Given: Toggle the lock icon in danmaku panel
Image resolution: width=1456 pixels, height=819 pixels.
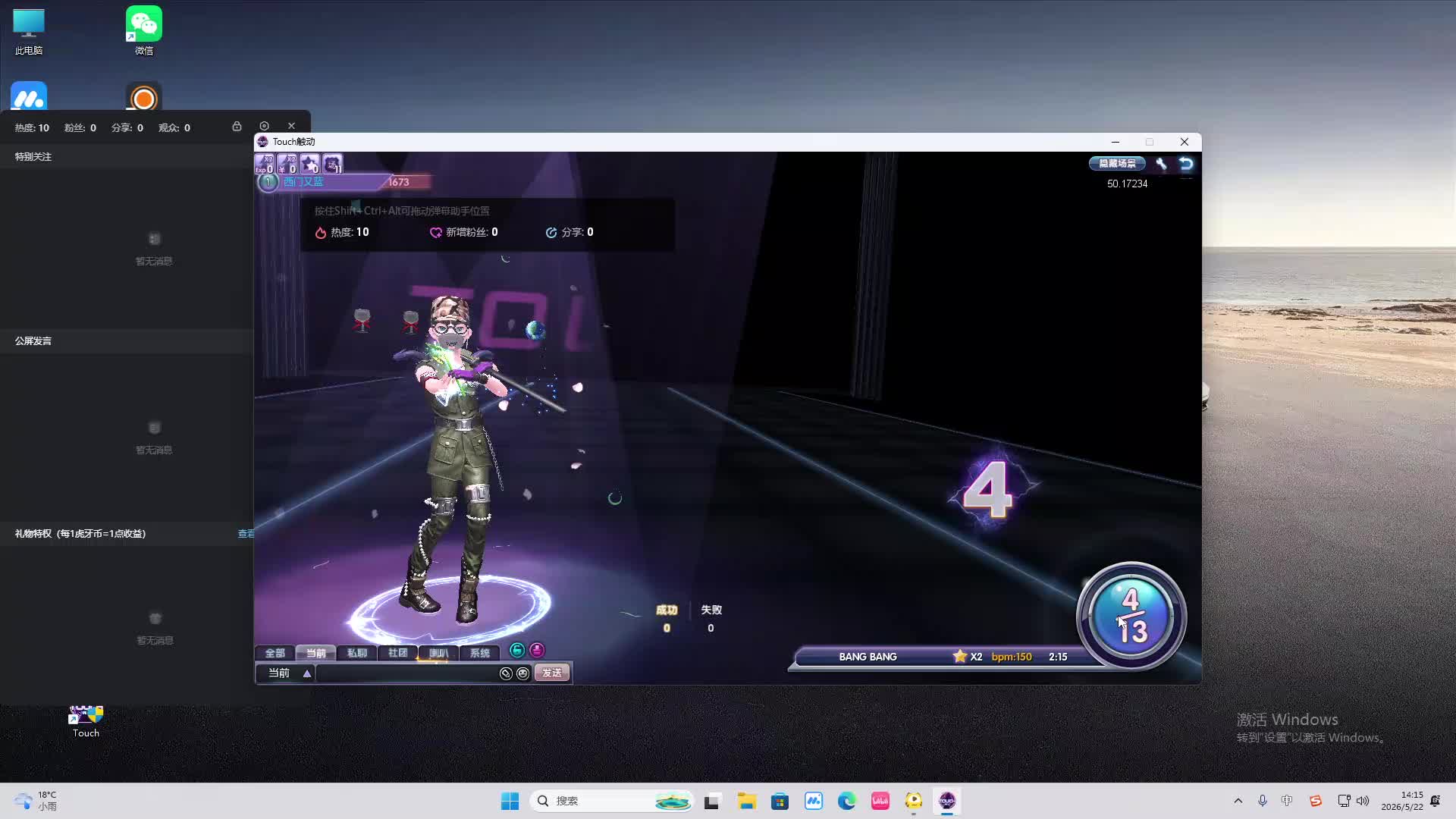Looking at the screenshot, I should point(237,127).
